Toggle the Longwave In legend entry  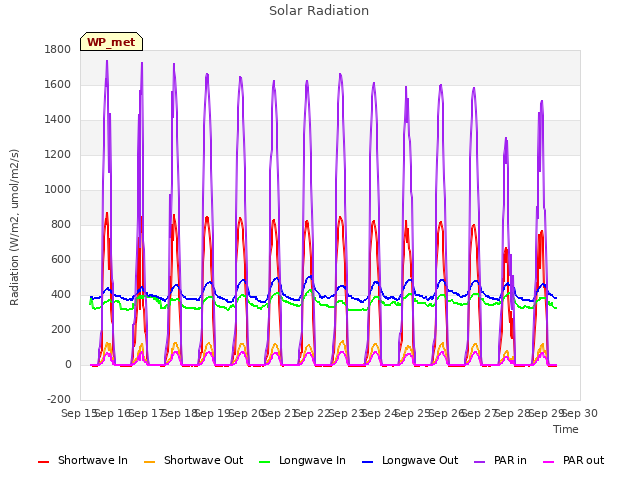(302, 460)
